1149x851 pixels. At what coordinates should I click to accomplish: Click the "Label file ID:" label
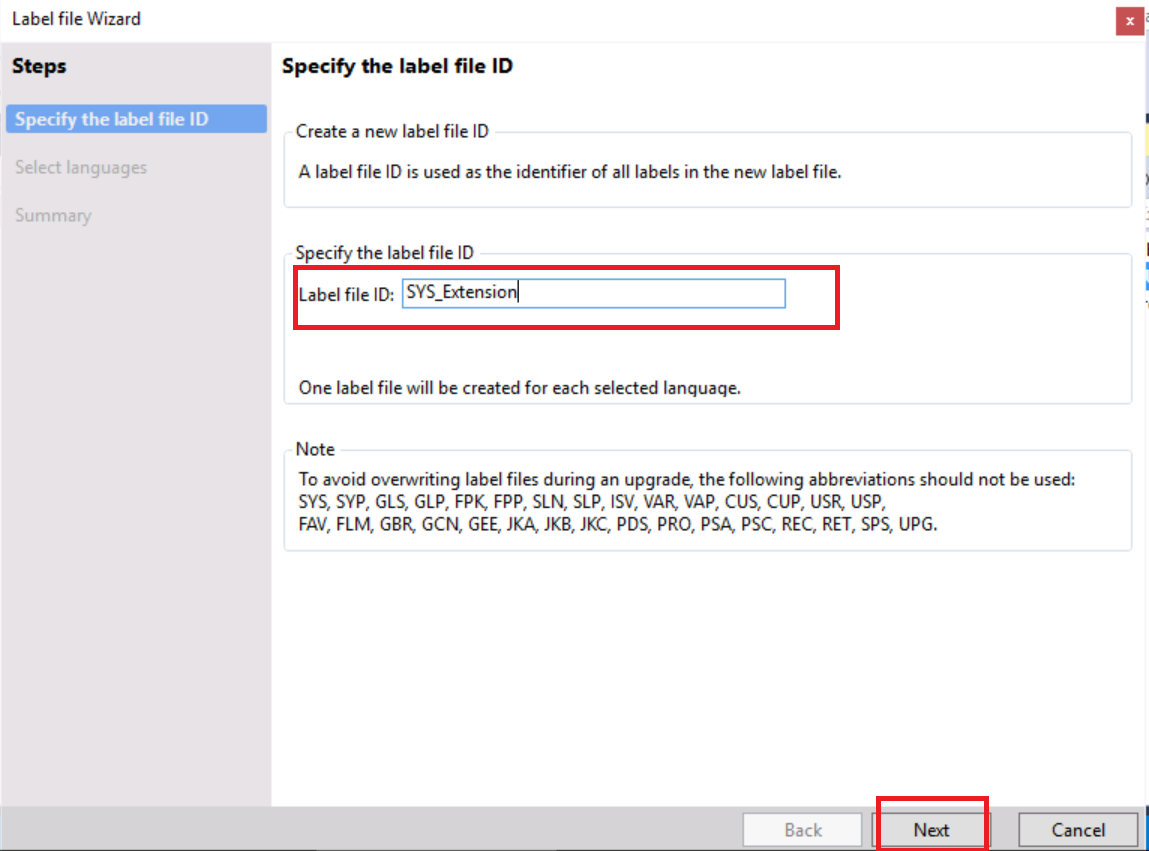pyautogui.click(x=345, y=294)
